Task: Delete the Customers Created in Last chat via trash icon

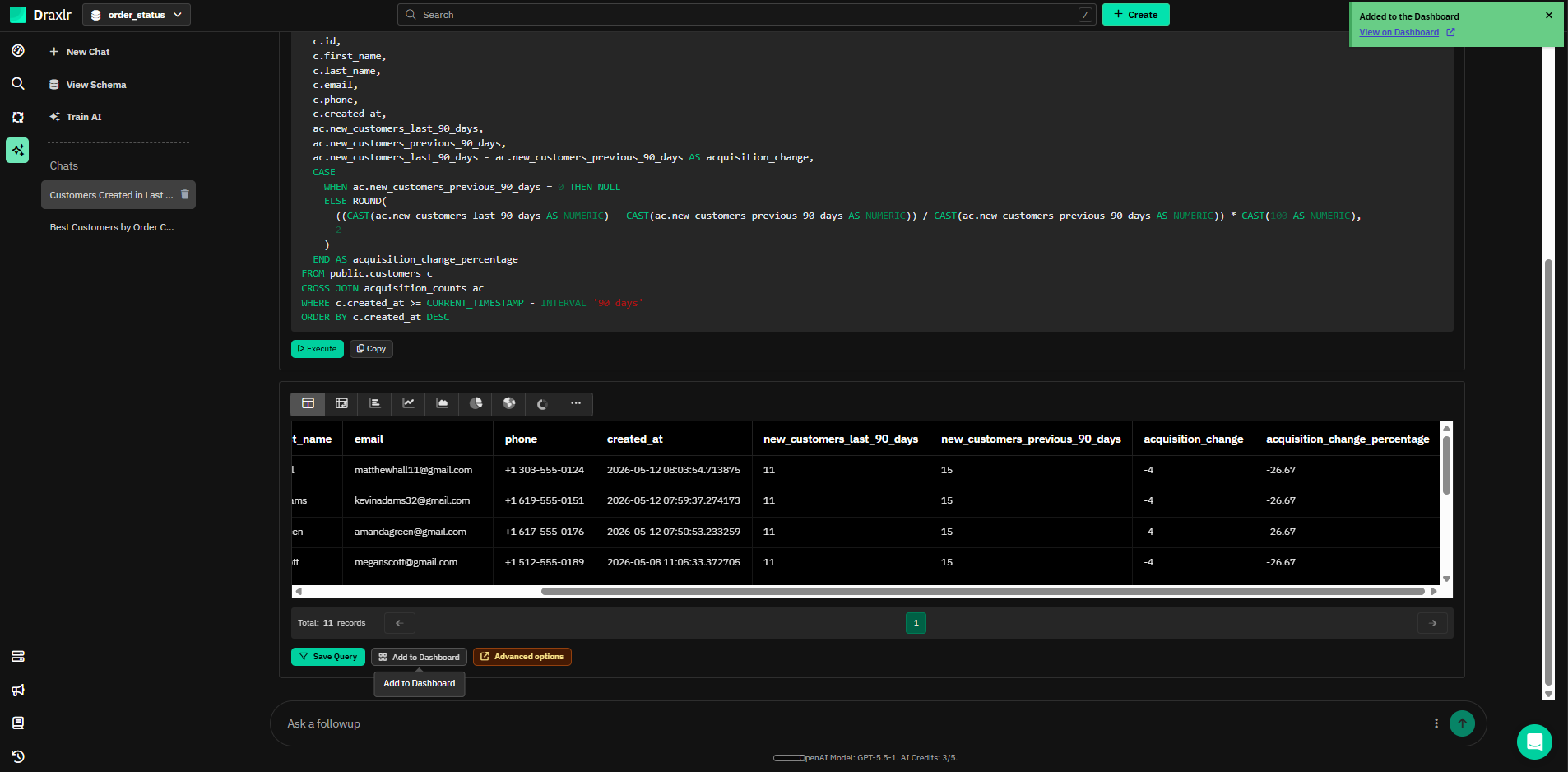Action: [x=185, y=194]
